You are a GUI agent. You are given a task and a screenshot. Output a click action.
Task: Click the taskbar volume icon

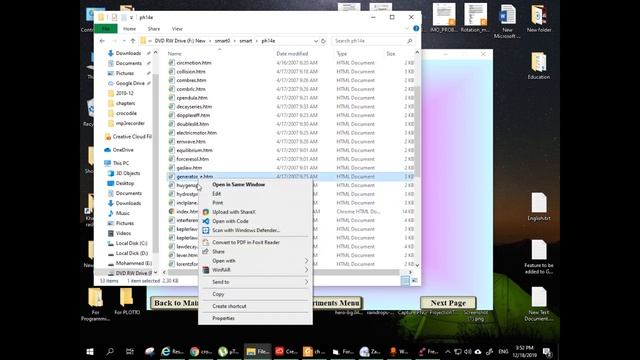point(468,351)
